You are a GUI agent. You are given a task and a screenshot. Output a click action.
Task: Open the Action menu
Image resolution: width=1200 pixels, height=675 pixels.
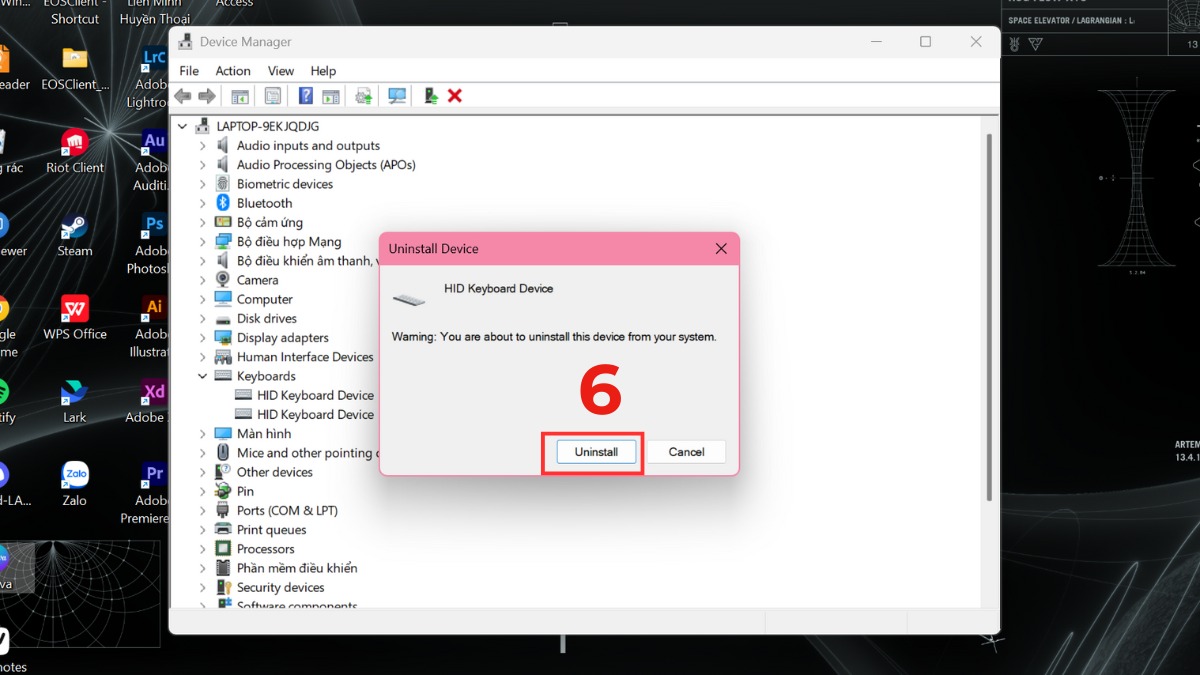point(232,70)
